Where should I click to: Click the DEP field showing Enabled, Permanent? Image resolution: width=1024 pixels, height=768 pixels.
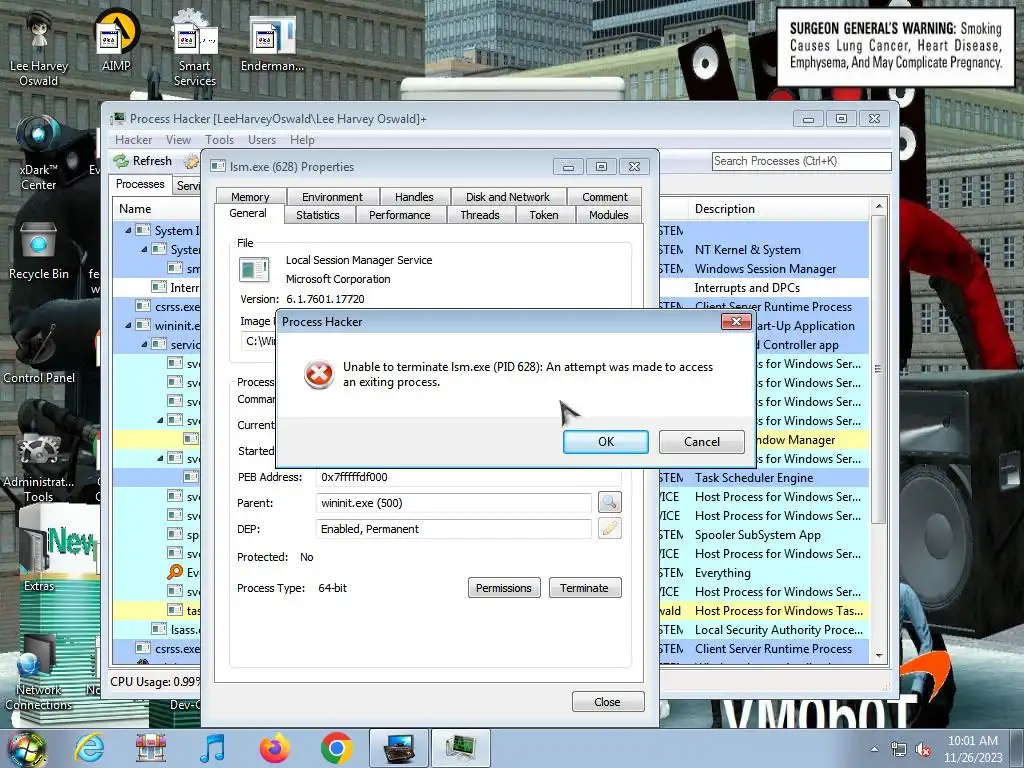(x=454, y=529)
